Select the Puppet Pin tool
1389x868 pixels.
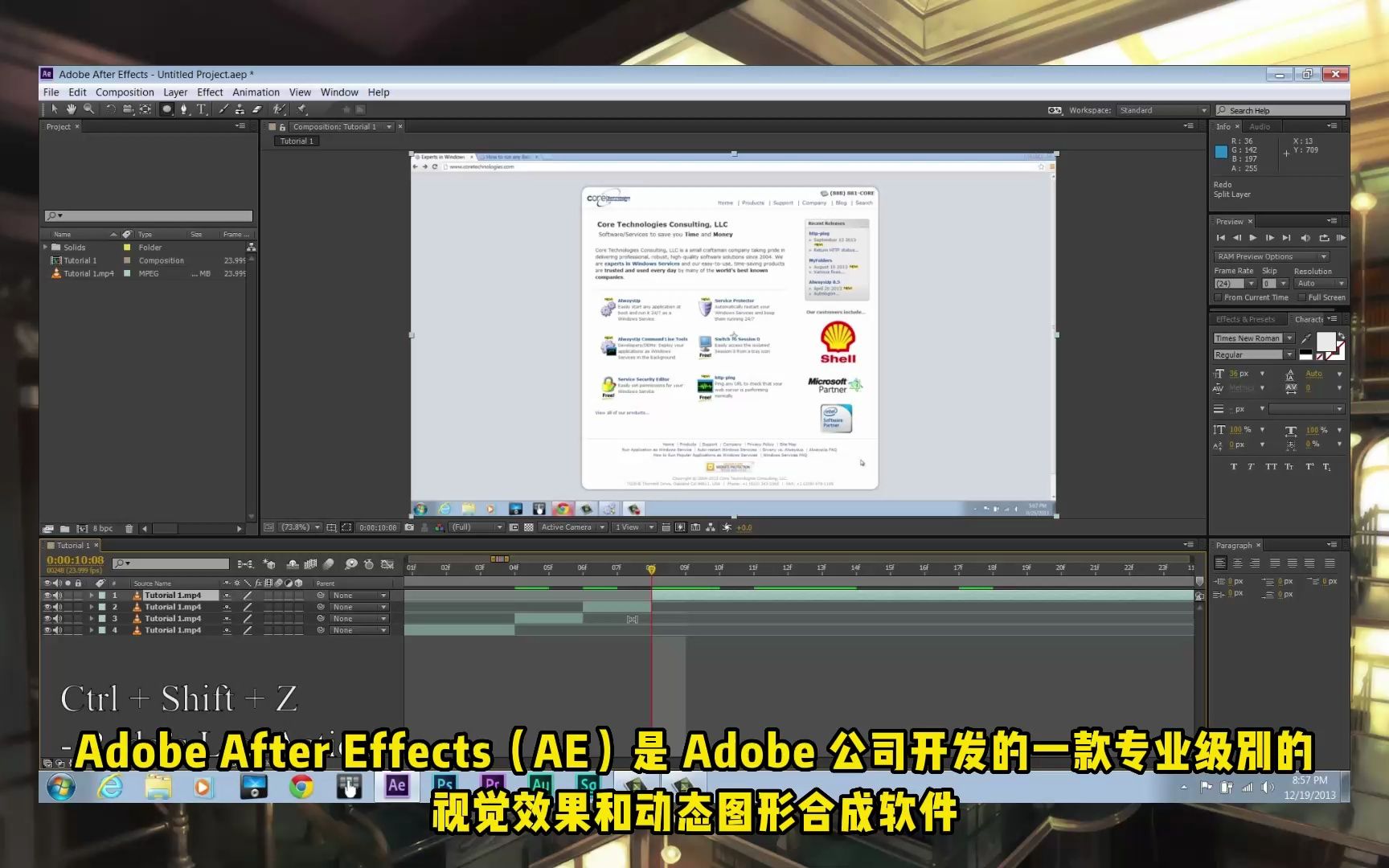(302, 109)
